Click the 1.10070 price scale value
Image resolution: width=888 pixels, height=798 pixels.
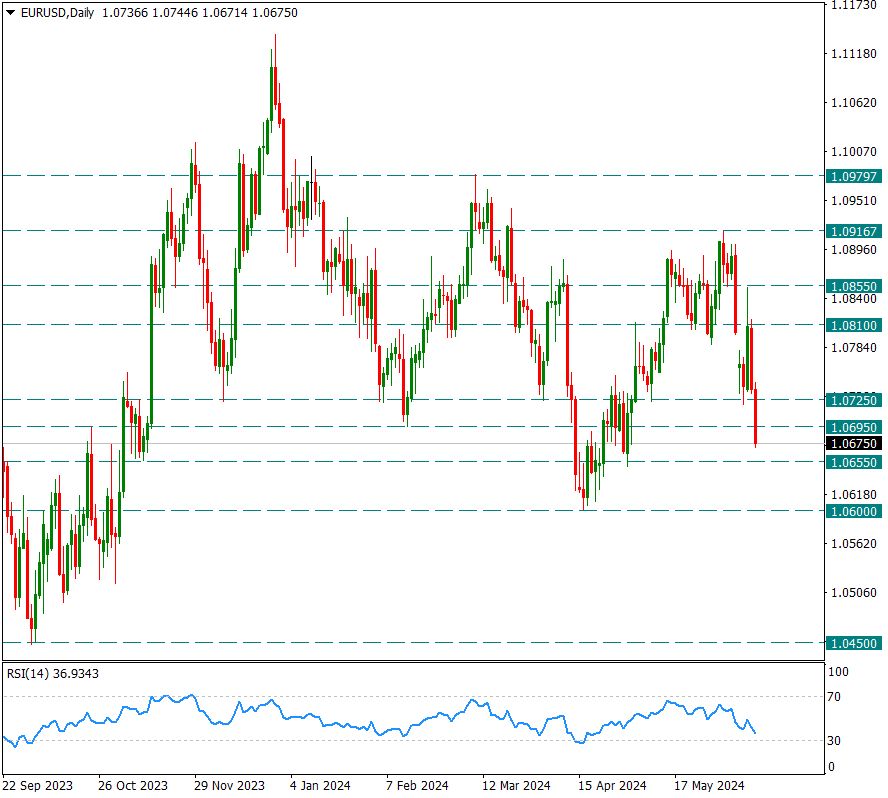pyautogui.click(x=853, y=151)
